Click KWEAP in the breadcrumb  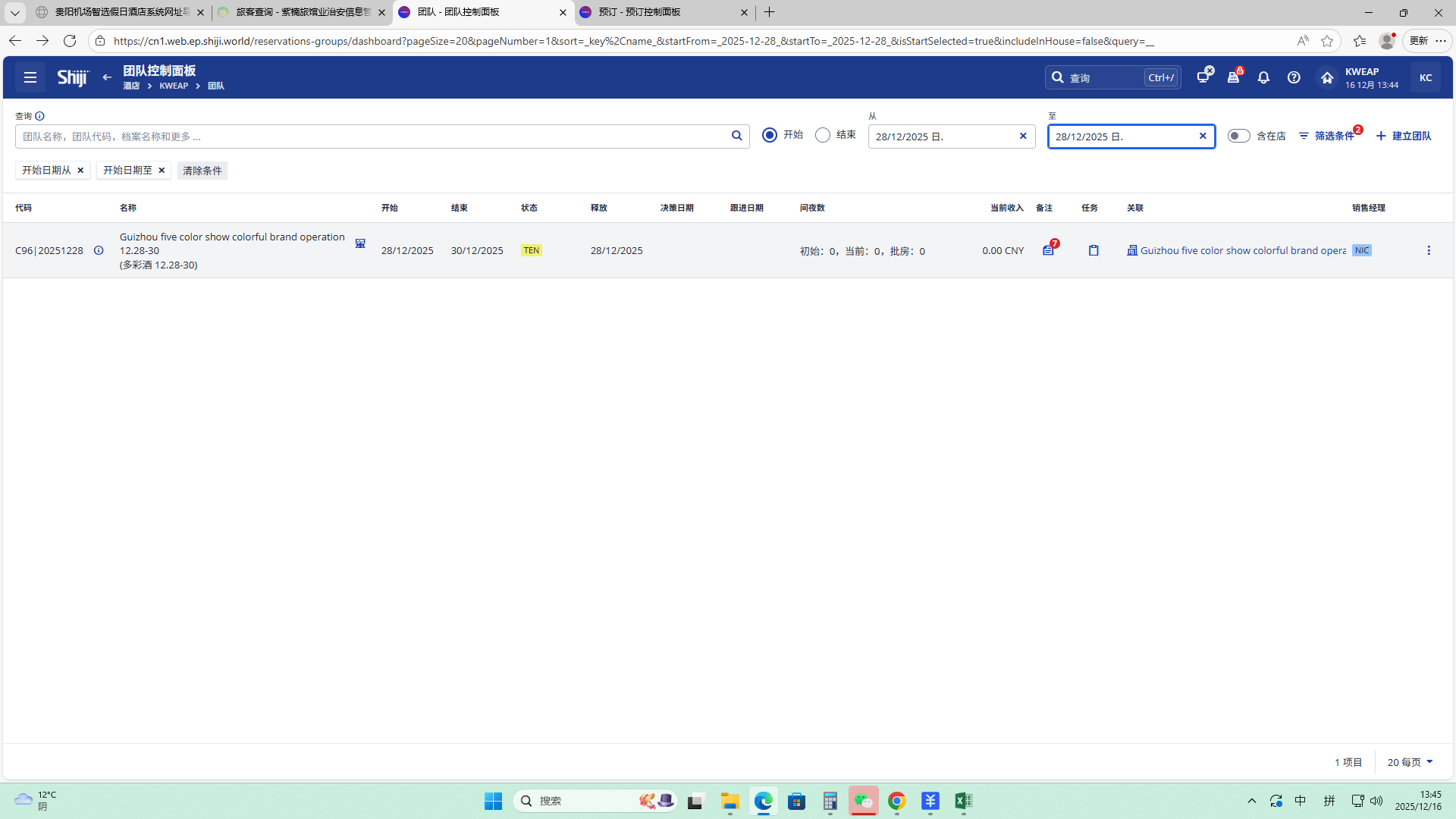(x=174, y=86)
